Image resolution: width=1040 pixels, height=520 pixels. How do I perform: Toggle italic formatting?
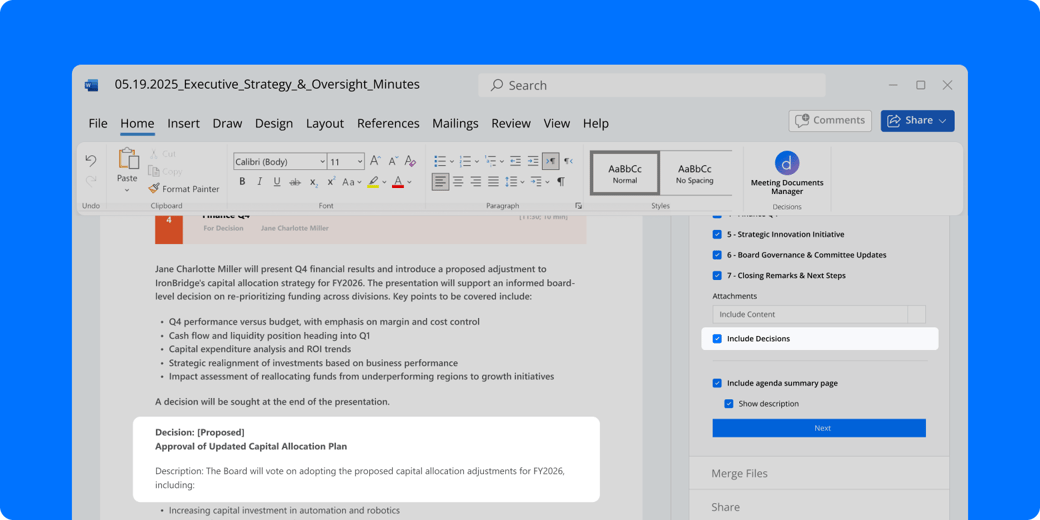259,182
